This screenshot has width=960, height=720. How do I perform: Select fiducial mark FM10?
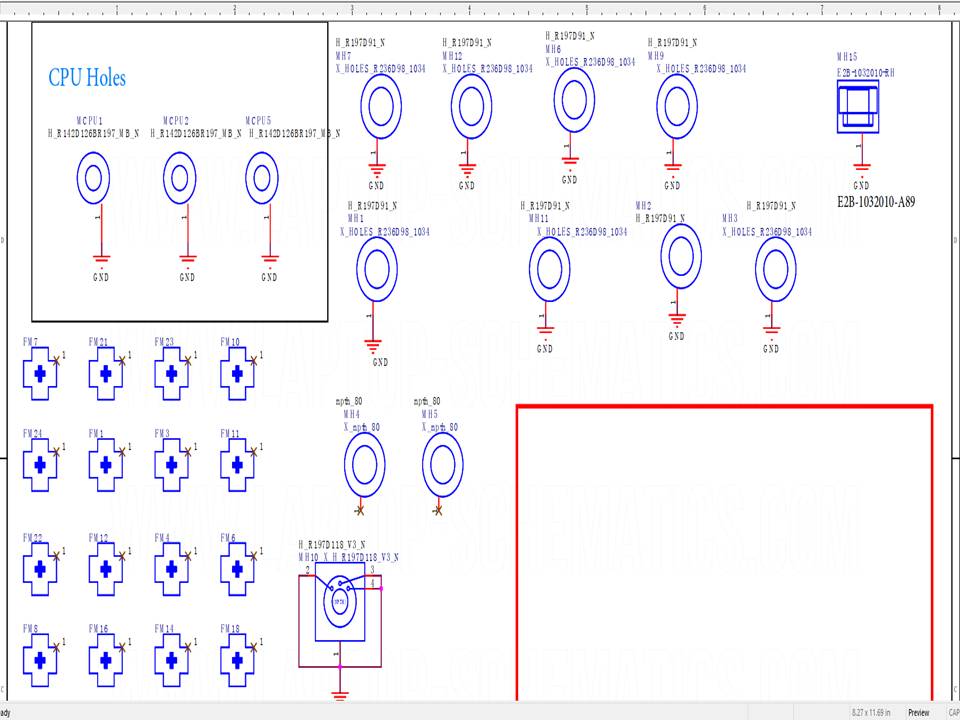pos(238,373)
